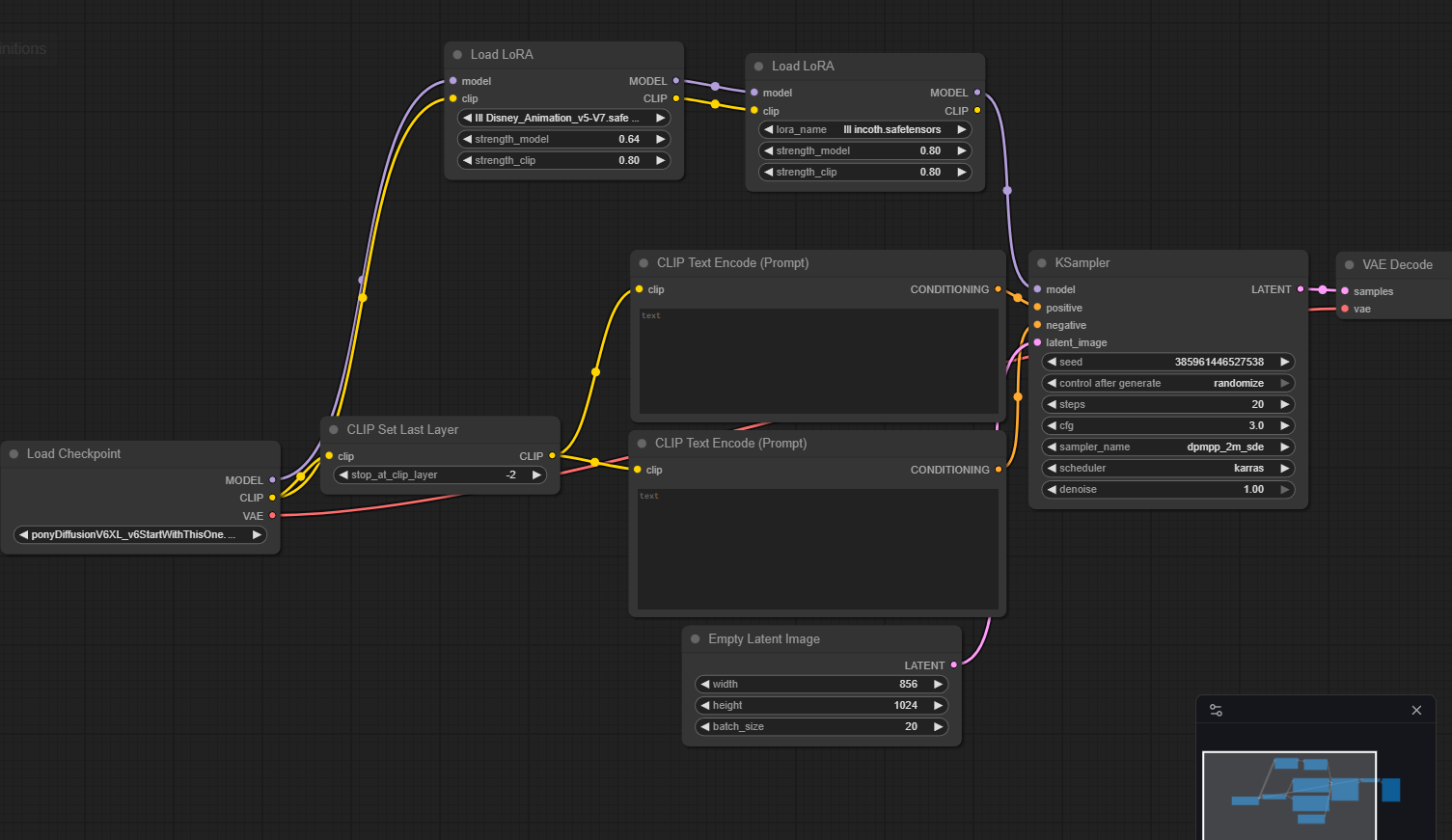This screenshot has width=1452, height=840.
Task: Select next checkpoint after ponyDiffusionV6XL
Action: [x=257, y=534]
